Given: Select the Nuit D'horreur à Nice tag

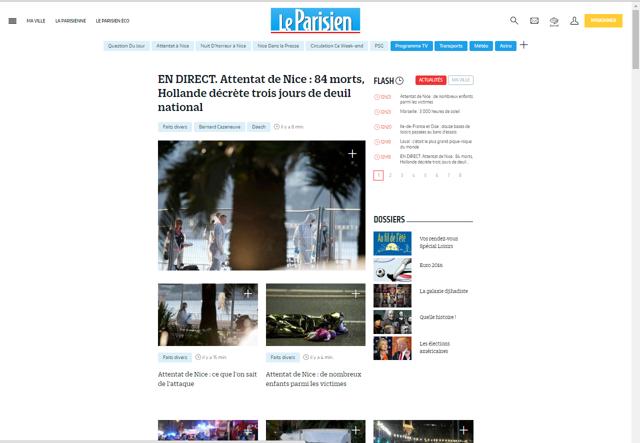Looking at the screenshot, I should [223, 46].
